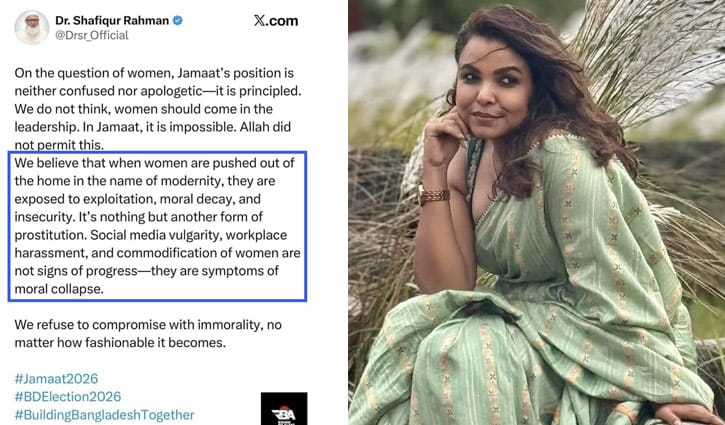Click "Allah did not permit this" sentence
725x425 pixels.
click(153, 136)
